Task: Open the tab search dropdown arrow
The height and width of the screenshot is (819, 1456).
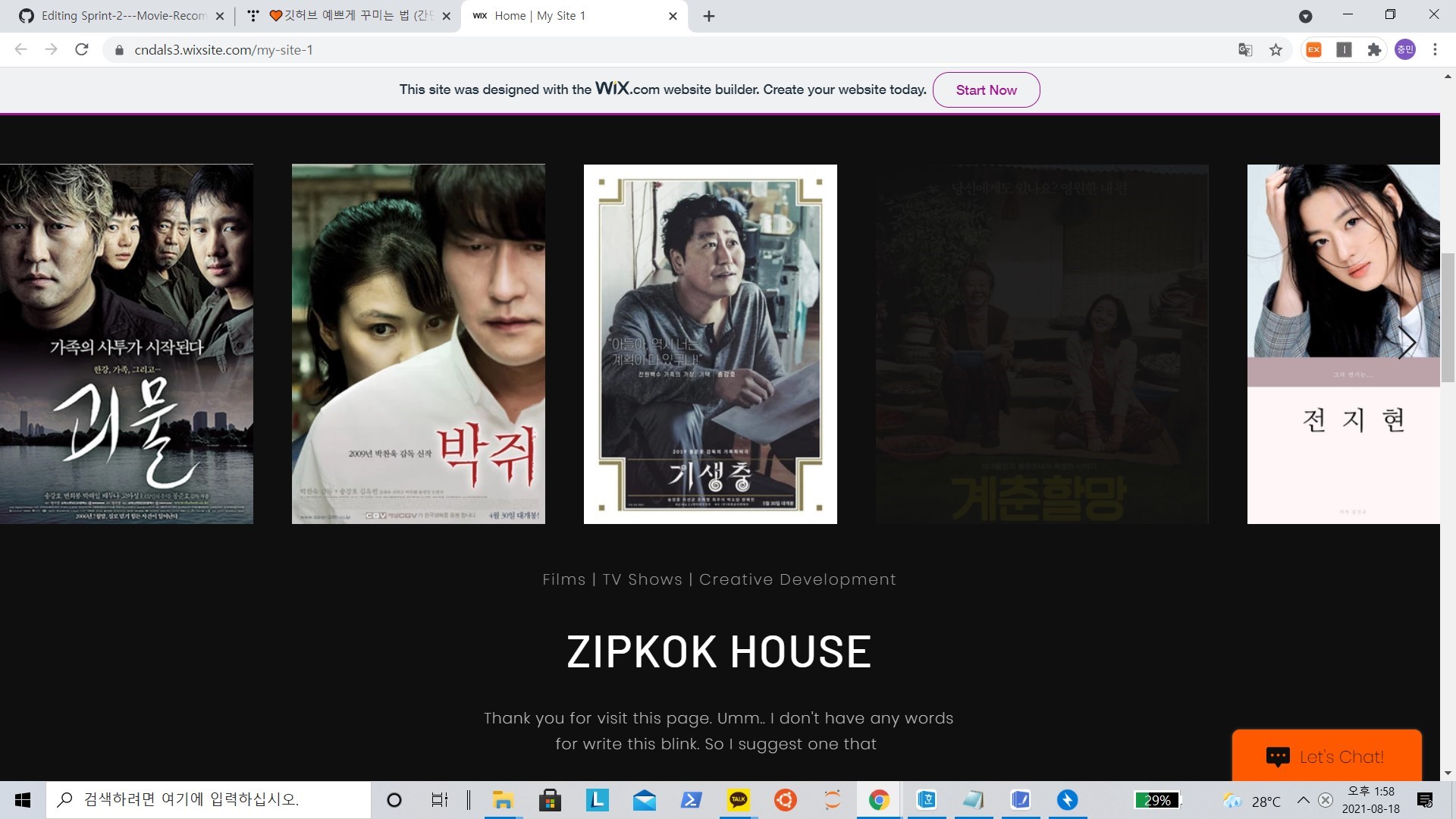Action: click(x=1305, y=15)
